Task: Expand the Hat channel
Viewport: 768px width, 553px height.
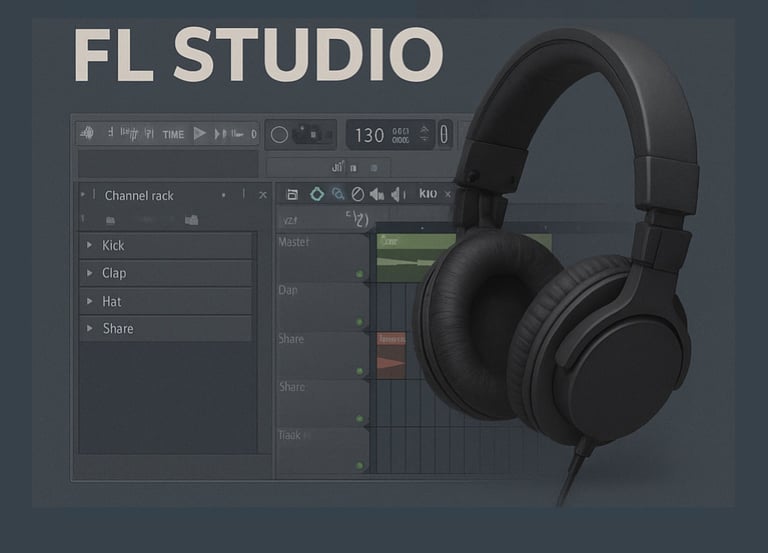Action: point(89,301)
